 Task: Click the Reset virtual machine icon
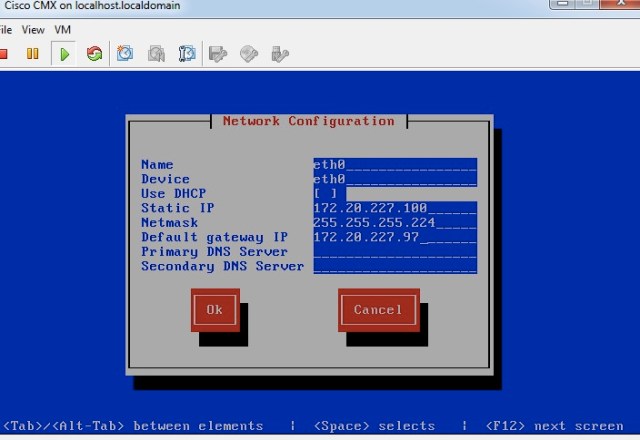[94, 53]
